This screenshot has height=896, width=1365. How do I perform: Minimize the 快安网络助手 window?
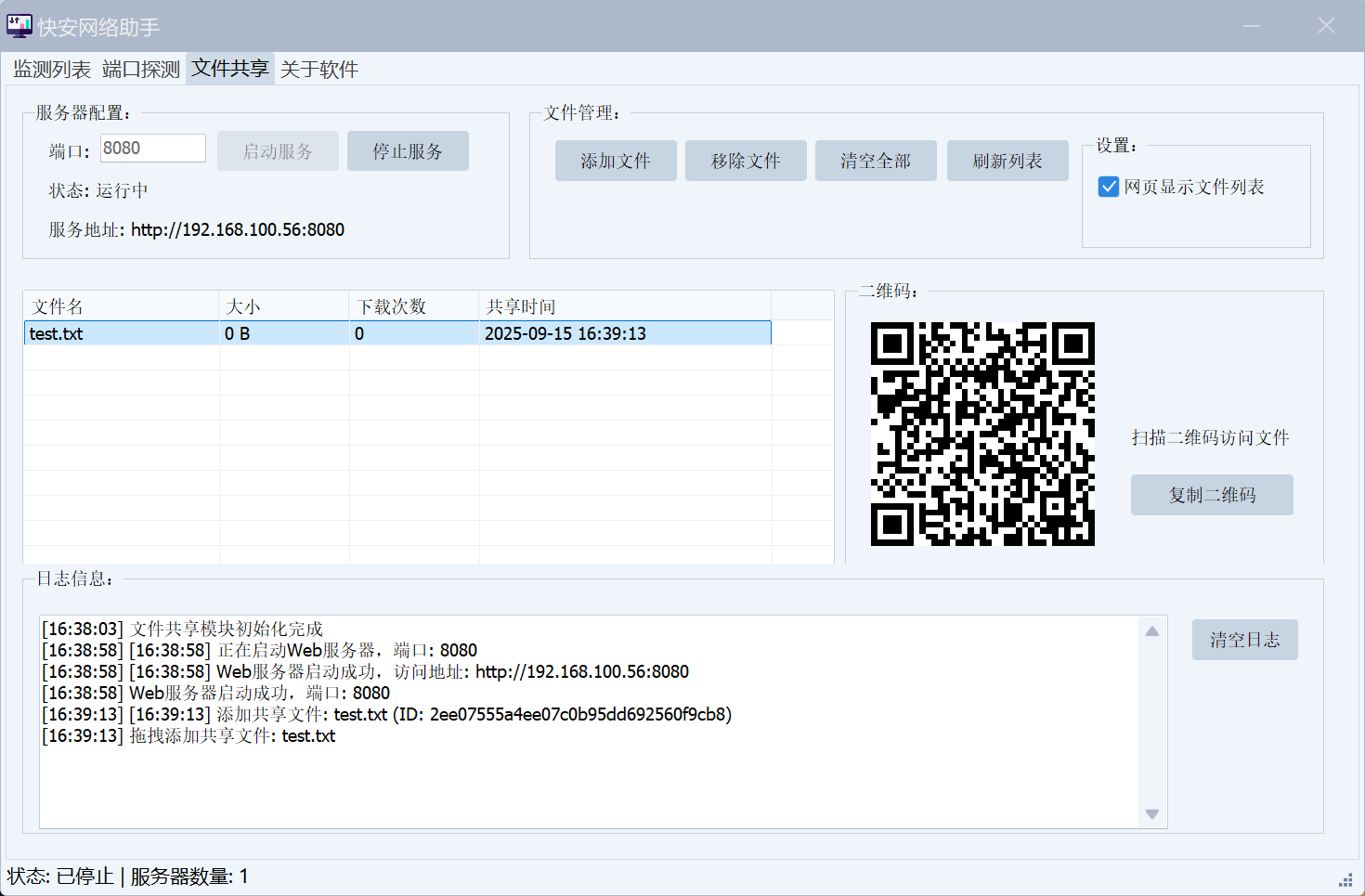tap(1252, 26)
